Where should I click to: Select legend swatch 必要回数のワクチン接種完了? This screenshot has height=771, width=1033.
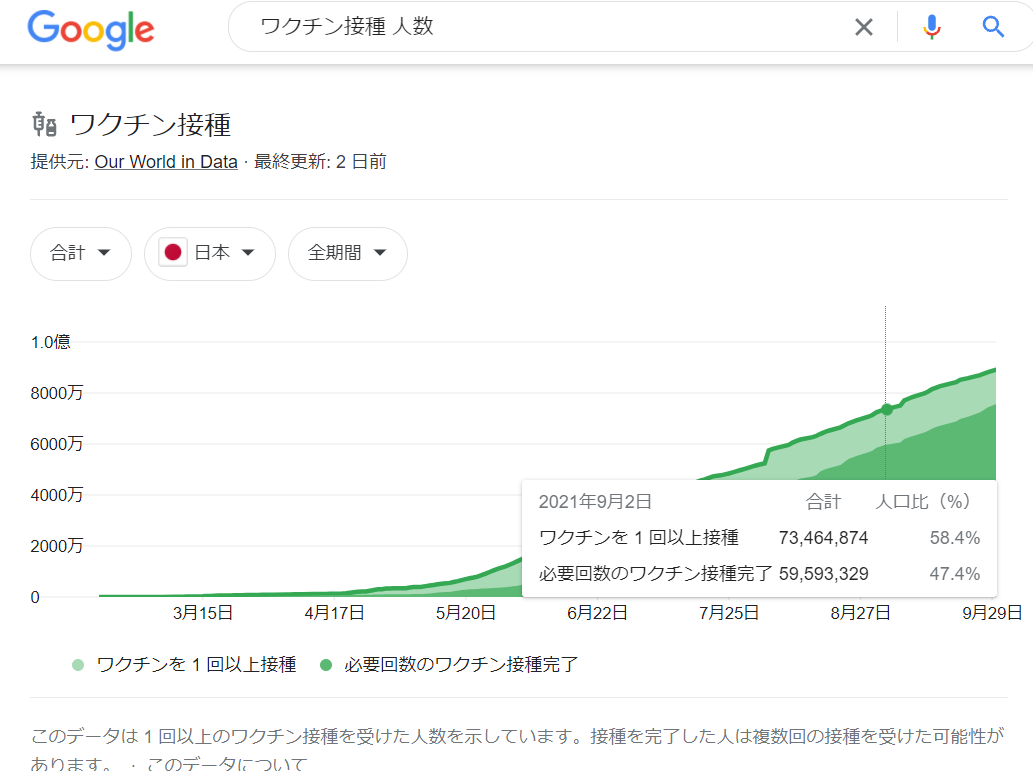(x=325, y=665)
